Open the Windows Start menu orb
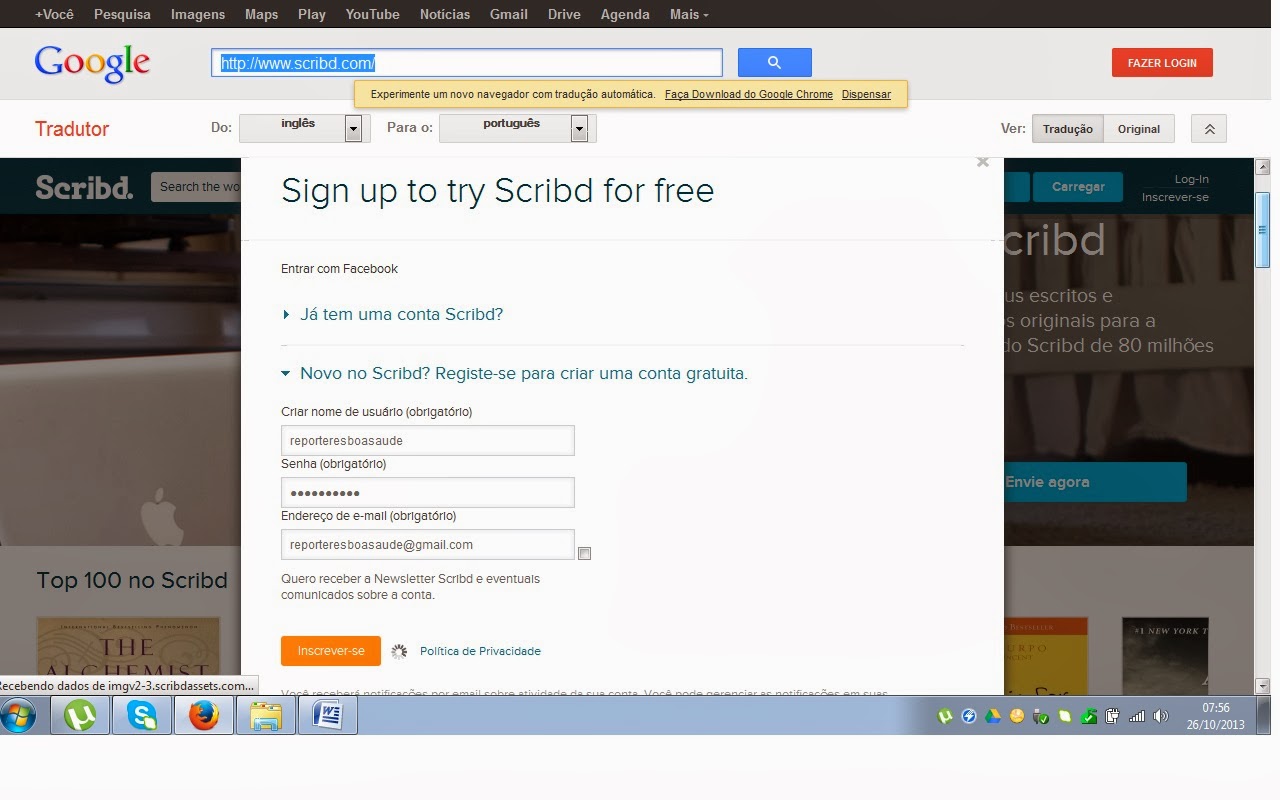Viewport: 1280px width, 800px height. click(18, 716)
